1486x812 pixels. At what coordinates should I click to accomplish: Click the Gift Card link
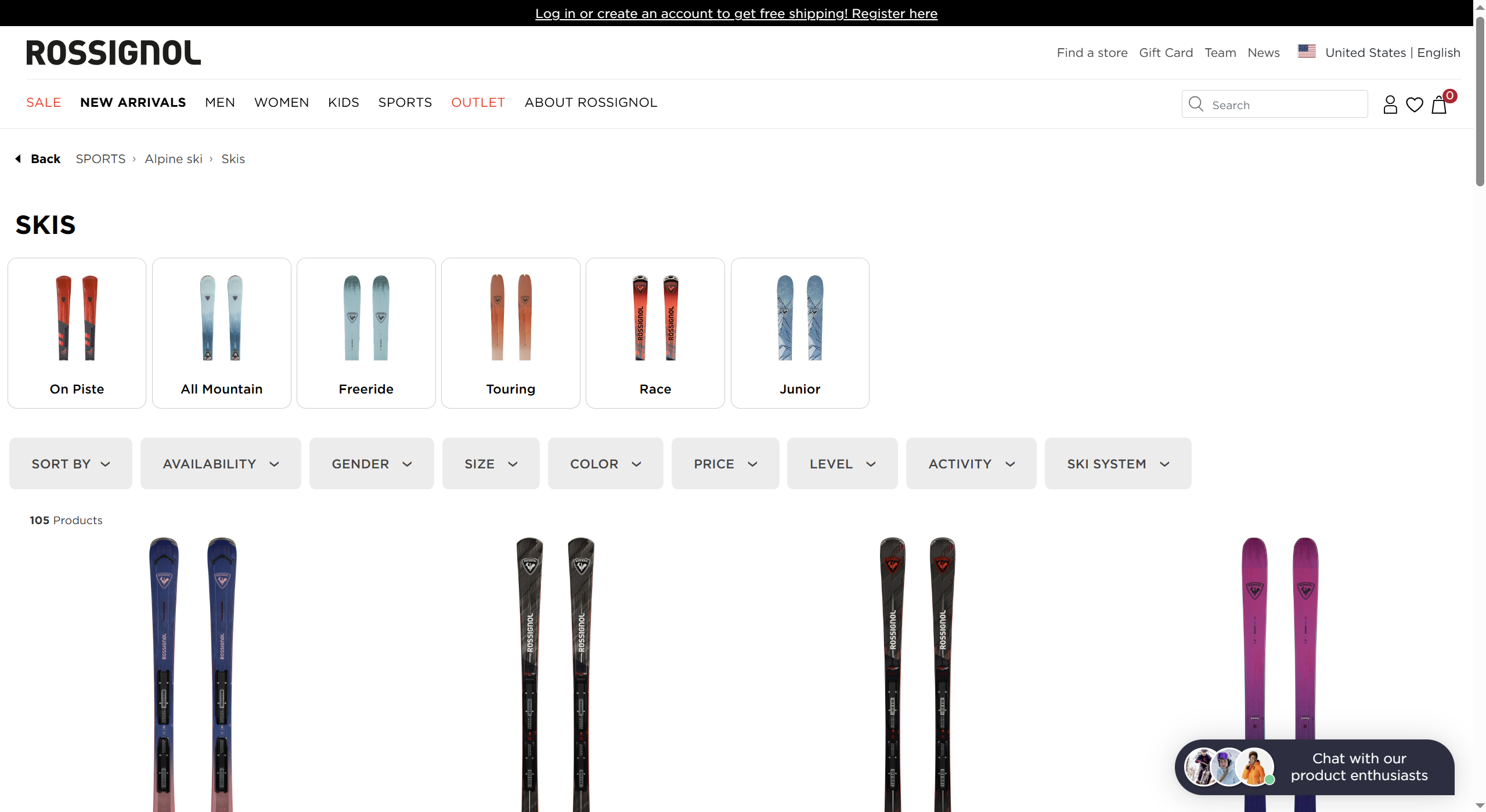(x=1166, y=52)
